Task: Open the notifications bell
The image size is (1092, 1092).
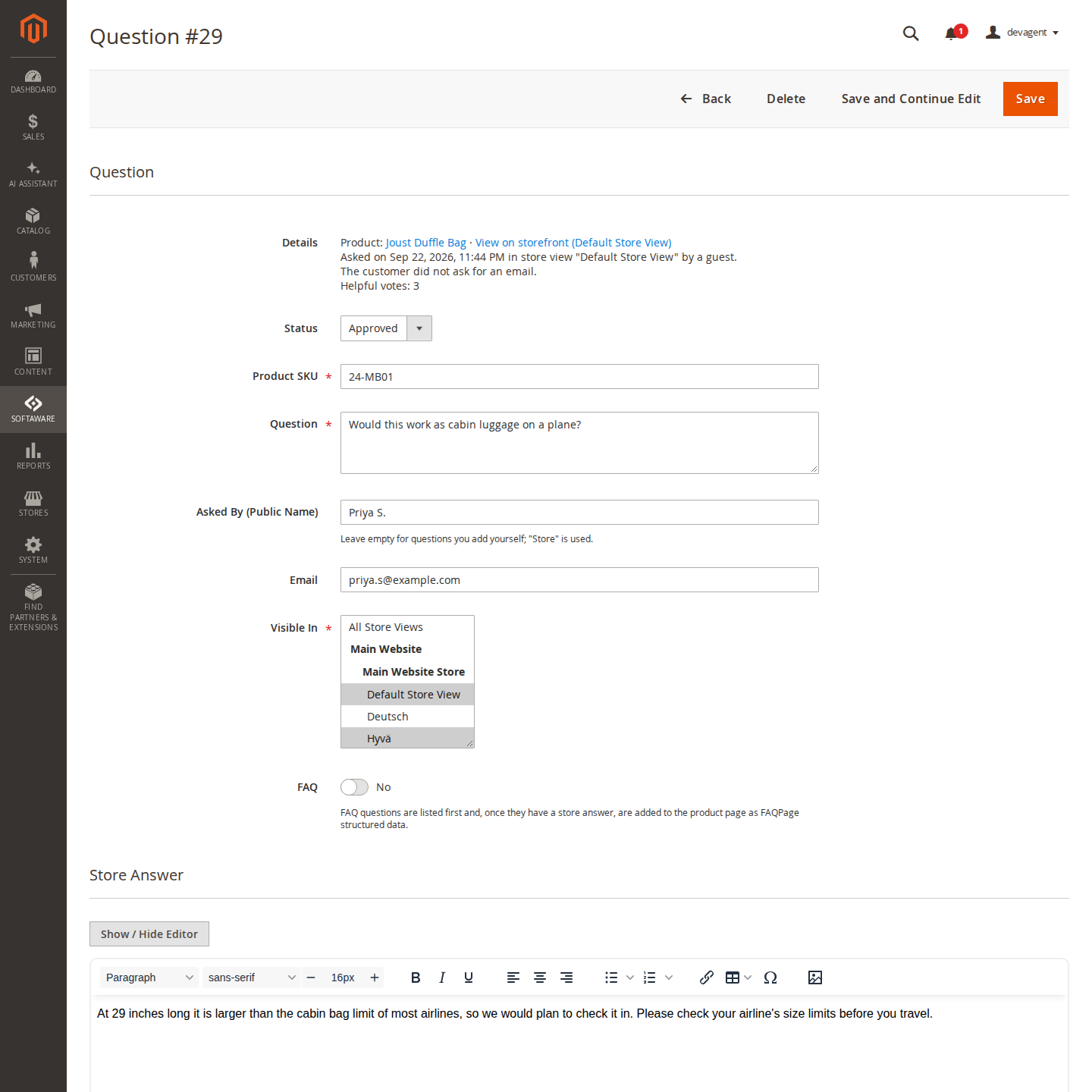Action: coord(951,33)
